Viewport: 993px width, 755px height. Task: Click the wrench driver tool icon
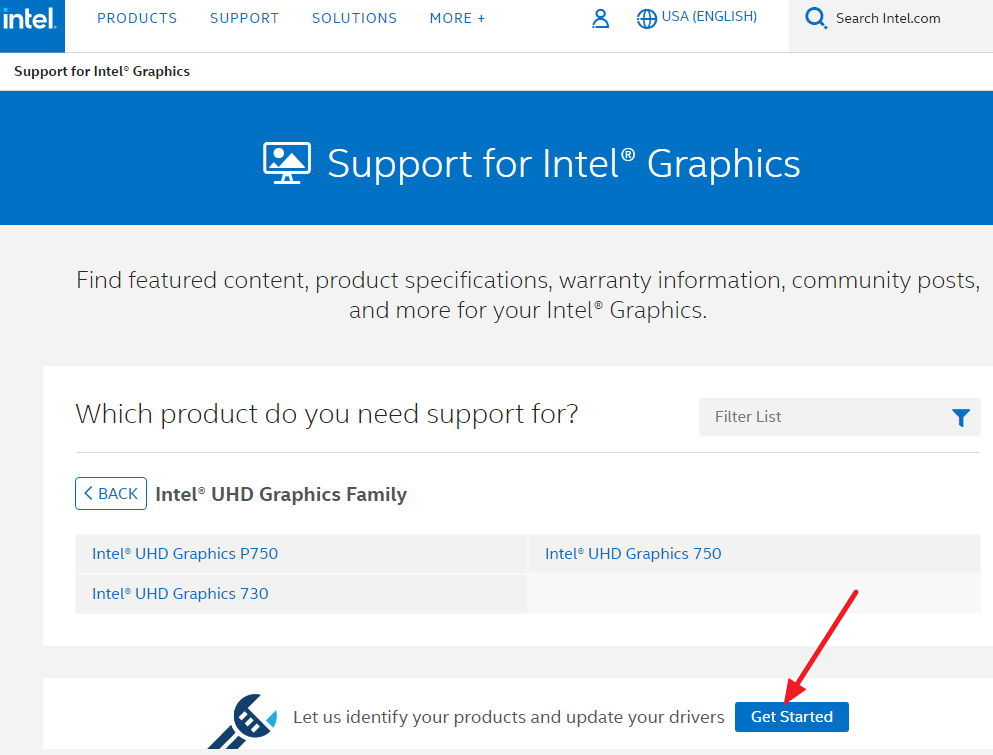click(243, 721)
